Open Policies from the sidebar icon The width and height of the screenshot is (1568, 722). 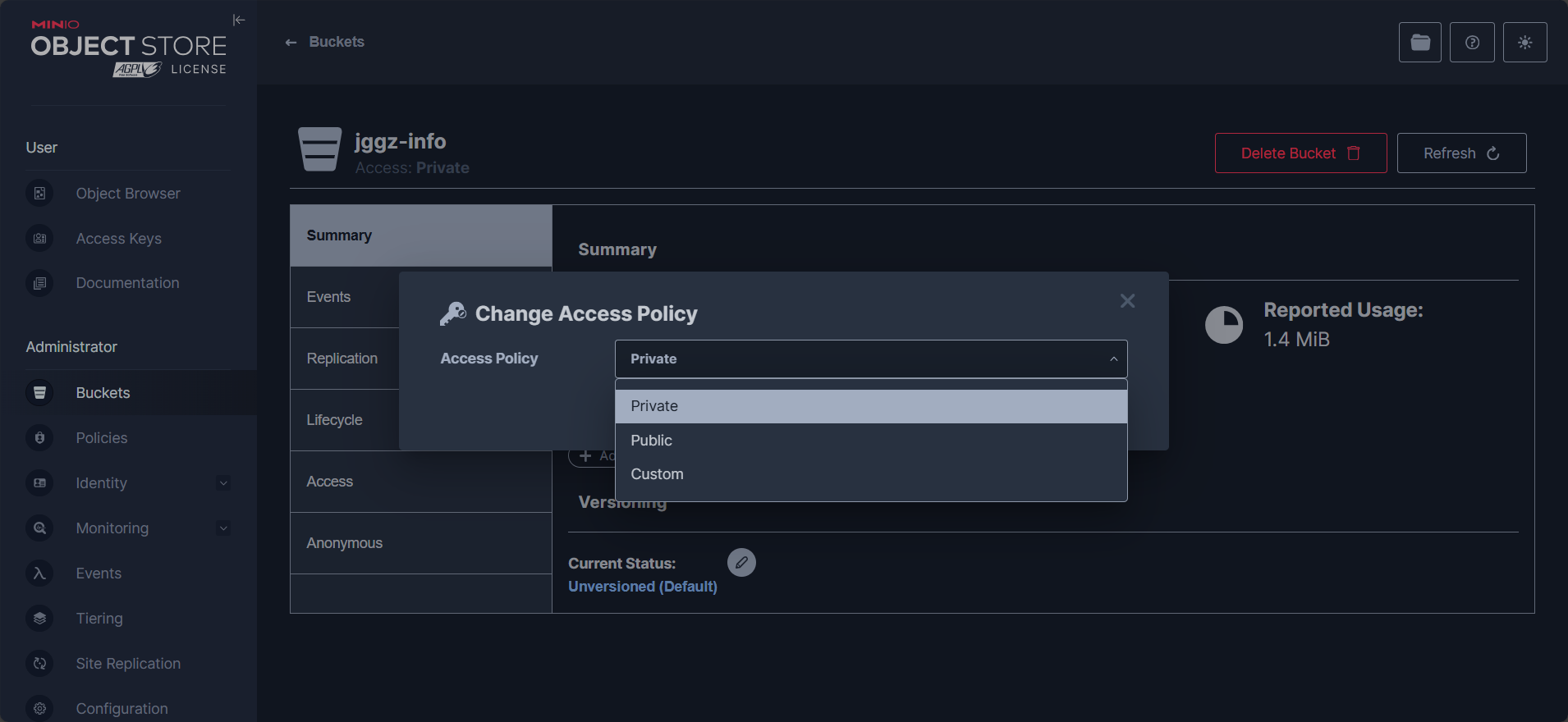[39, 438]
